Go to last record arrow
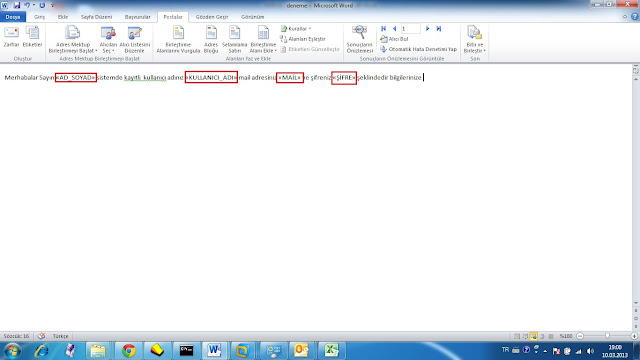 pos(439,29)
